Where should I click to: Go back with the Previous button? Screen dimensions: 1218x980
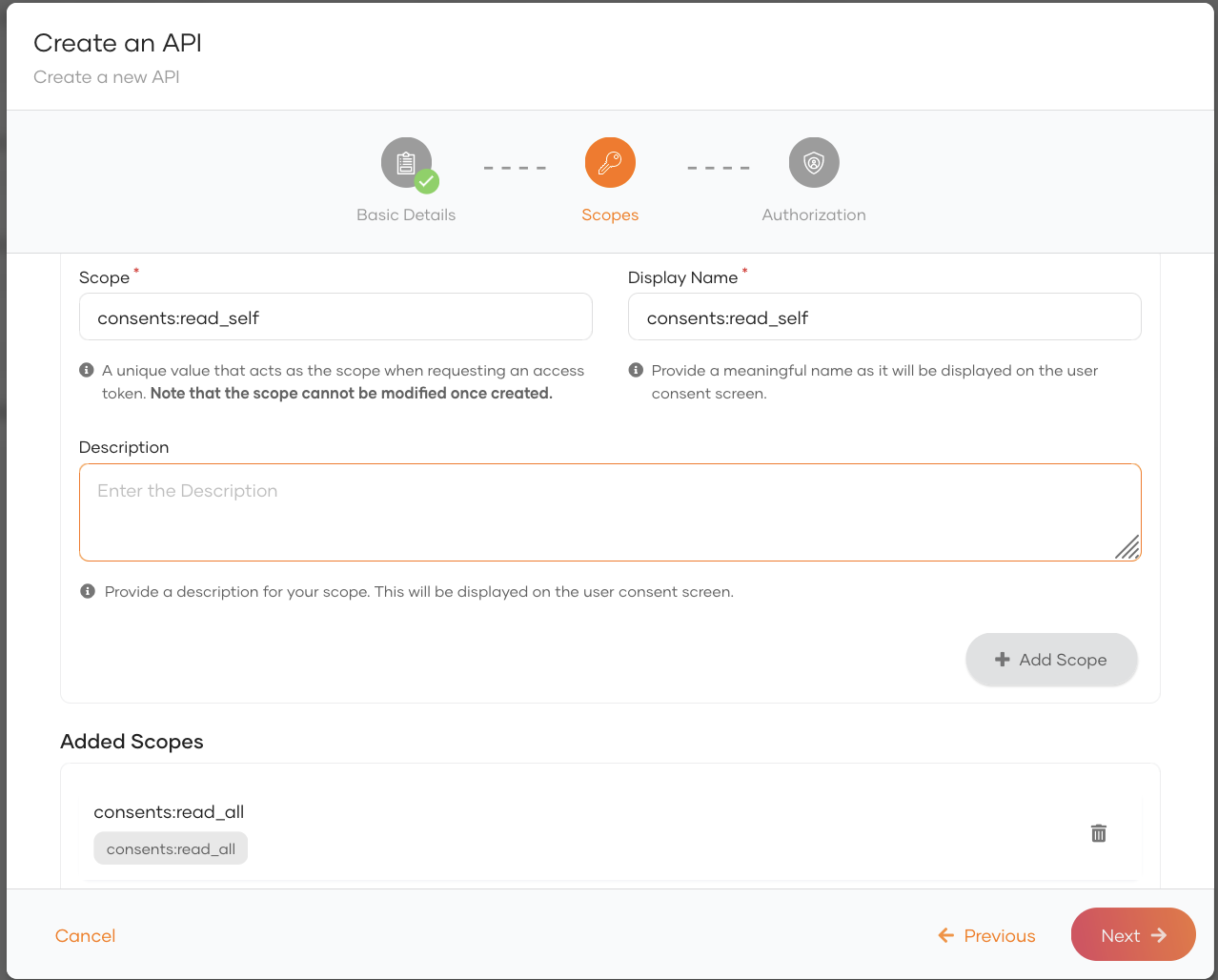[986, 935]
